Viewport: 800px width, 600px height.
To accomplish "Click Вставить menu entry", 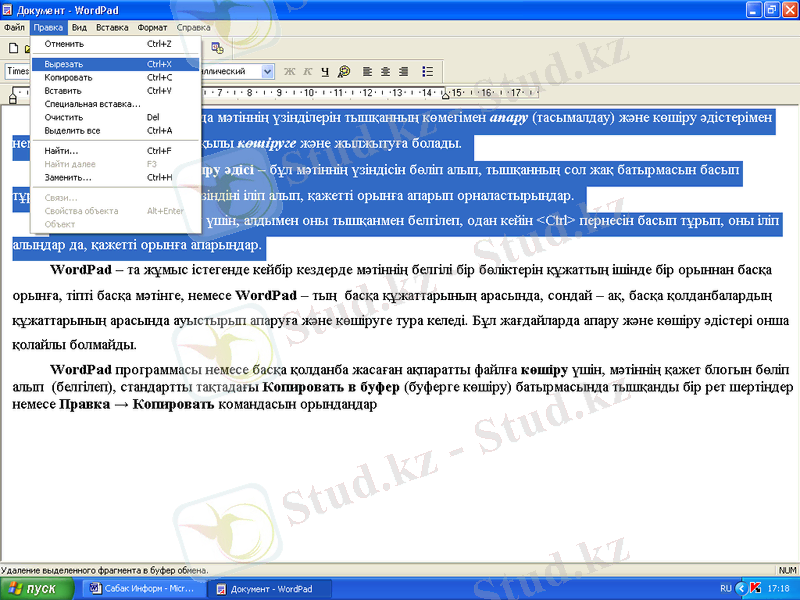I will pyautogui.click(x=63, y=90).
